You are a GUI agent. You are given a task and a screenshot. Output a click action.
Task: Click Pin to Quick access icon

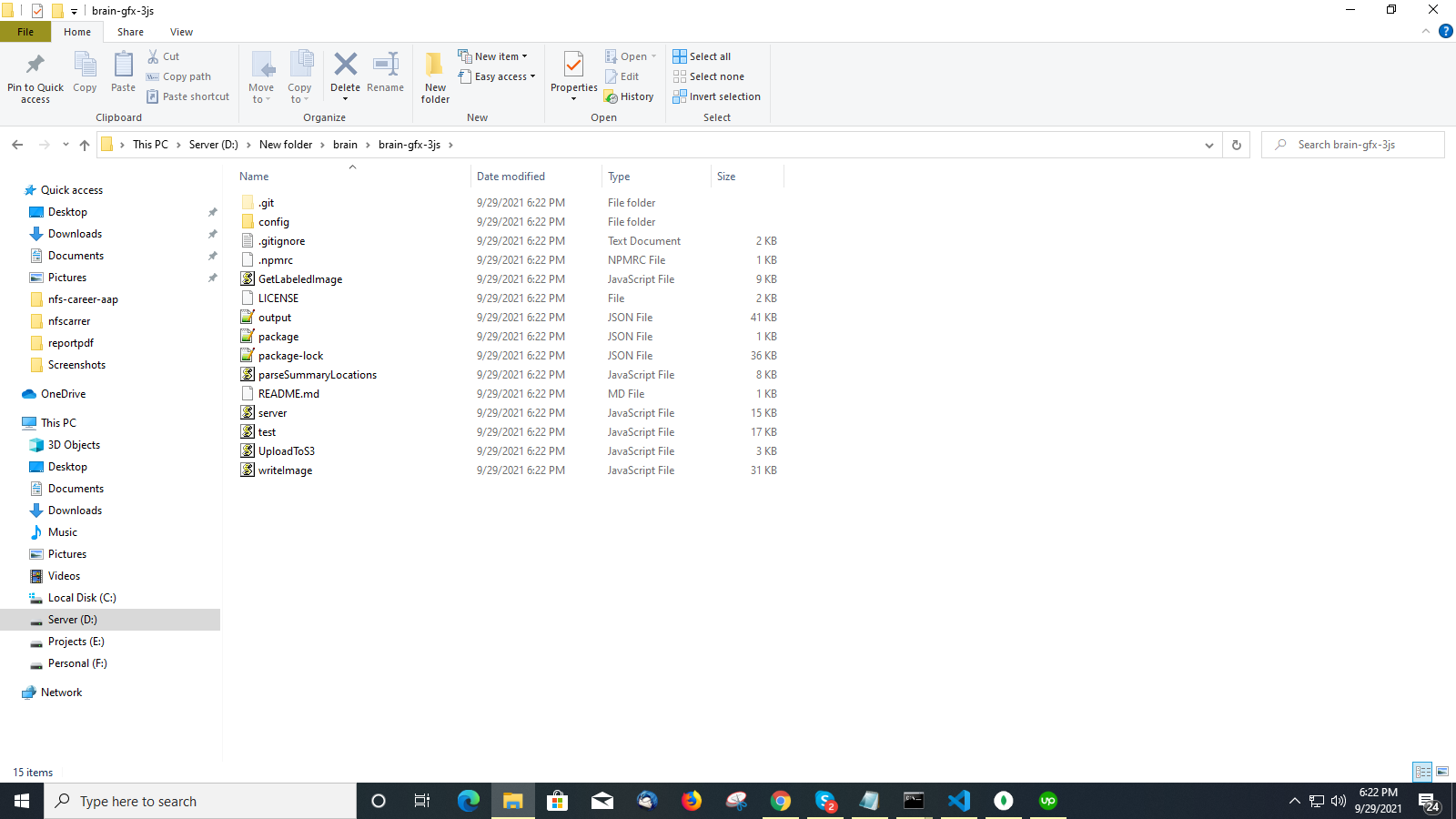click(35, 66)
